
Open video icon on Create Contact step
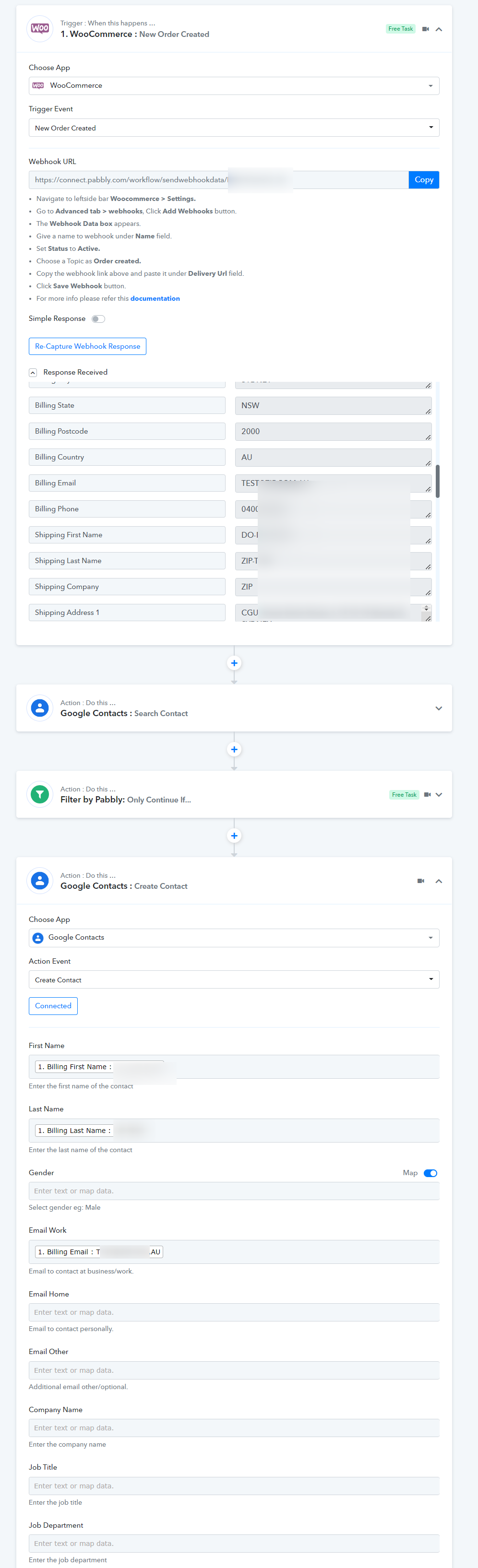point(421,882)
